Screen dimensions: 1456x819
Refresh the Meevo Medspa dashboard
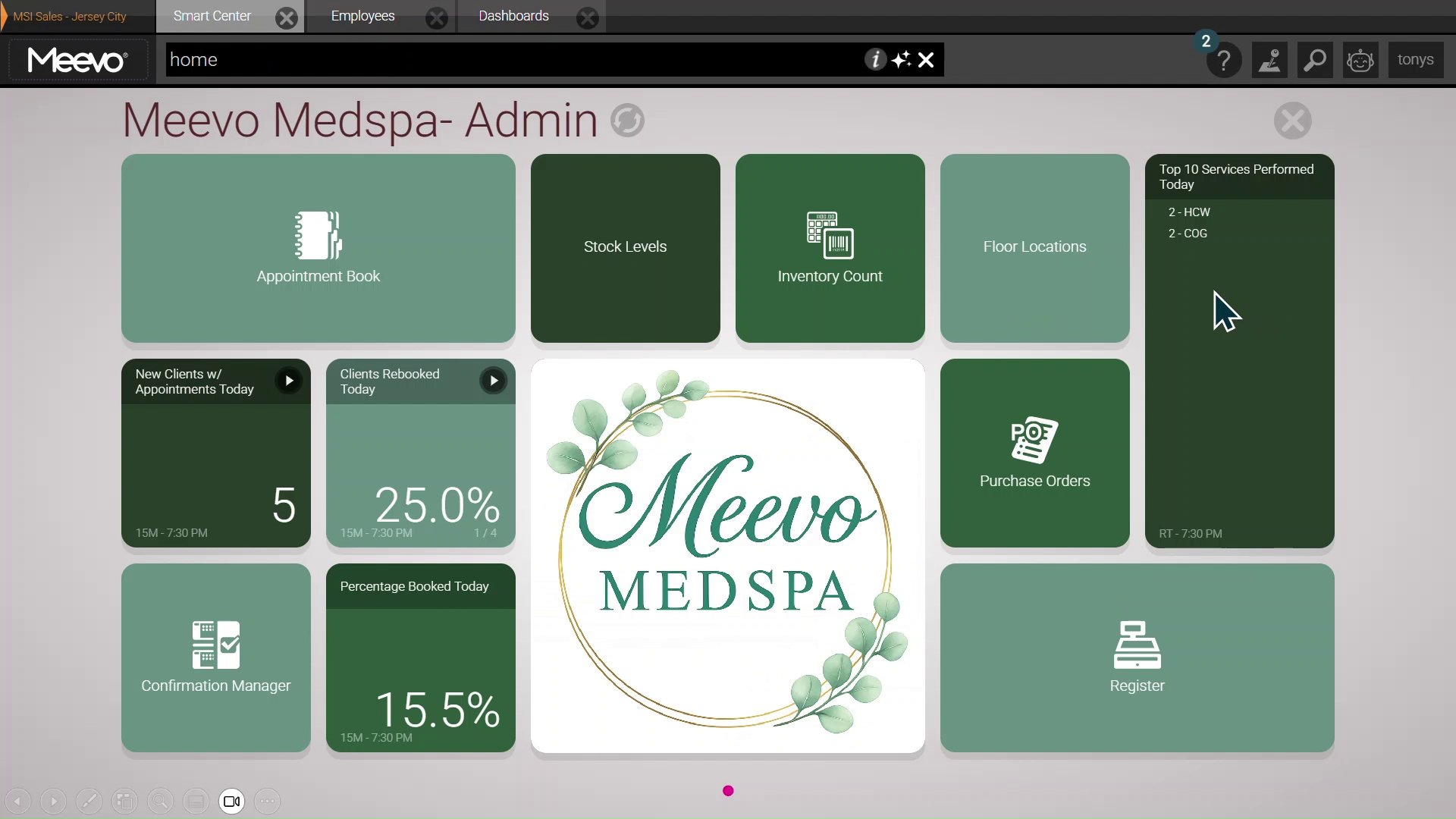[626, 121]
